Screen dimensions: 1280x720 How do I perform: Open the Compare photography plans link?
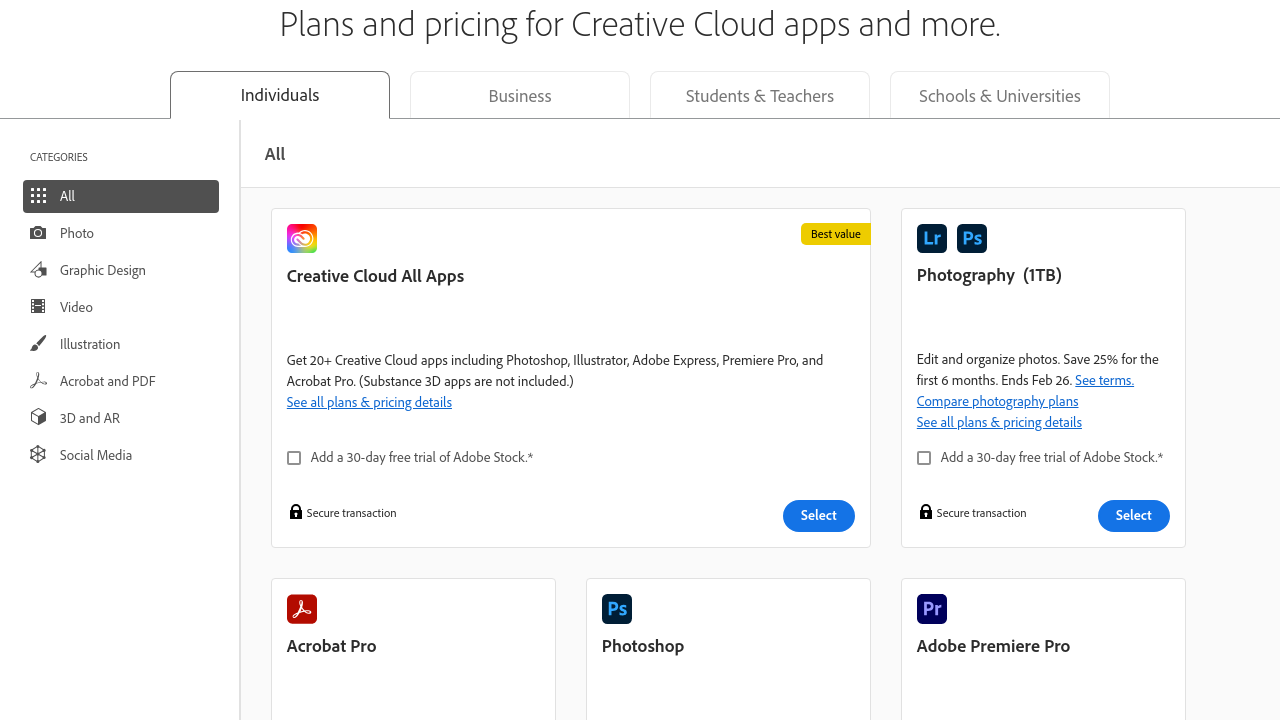pyautogui.click(x=997, y=401)
